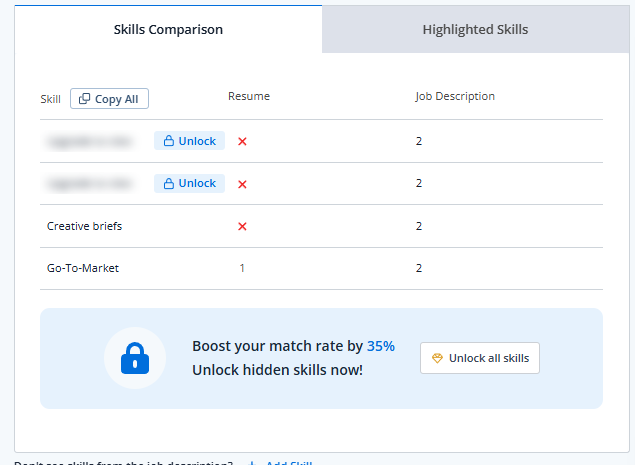635x465 pixels.
Task: Switch to the Skills Comparison tab
Action: [x=168, y=29]
